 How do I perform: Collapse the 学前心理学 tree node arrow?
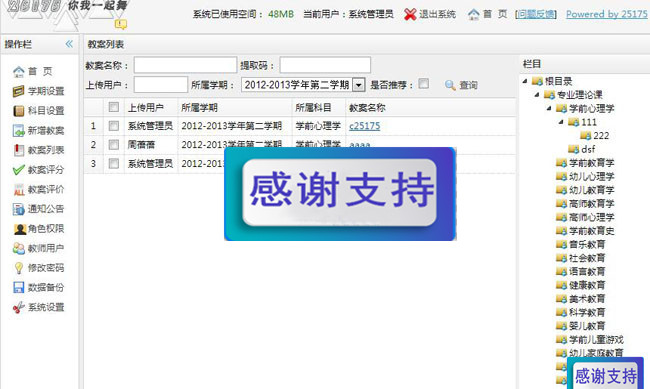click(x=549, y=108)
